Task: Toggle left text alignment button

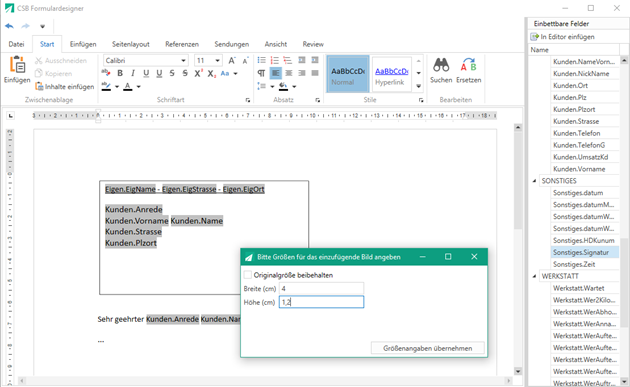Action: [x=275, y=73]
